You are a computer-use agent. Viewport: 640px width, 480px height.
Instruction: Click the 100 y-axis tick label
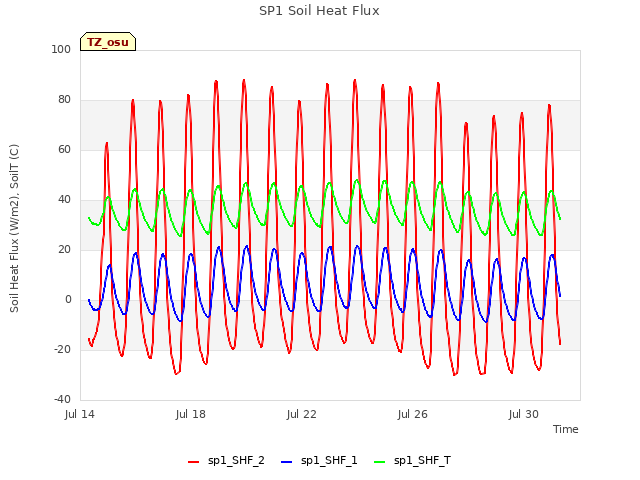61,49
